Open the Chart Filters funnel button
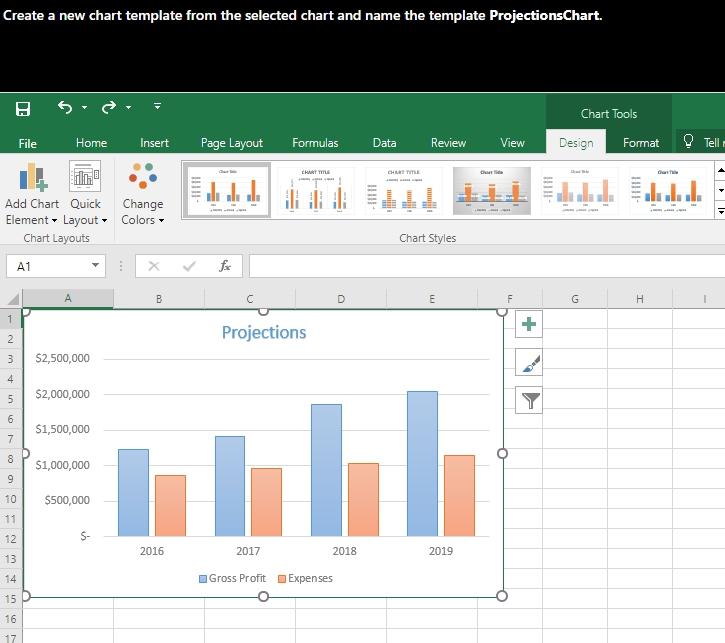725x643 pixels. (530, 401)
